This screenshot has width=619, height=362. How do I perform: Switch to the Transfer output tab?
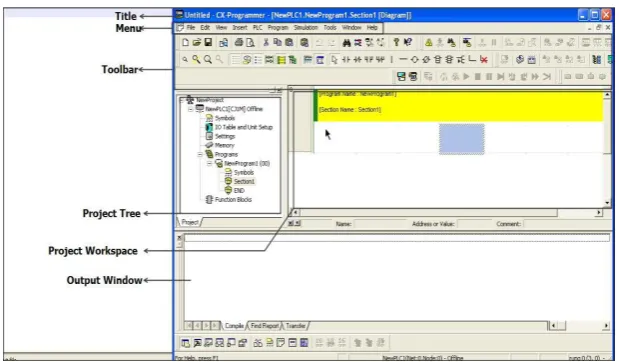coord(295,326)
